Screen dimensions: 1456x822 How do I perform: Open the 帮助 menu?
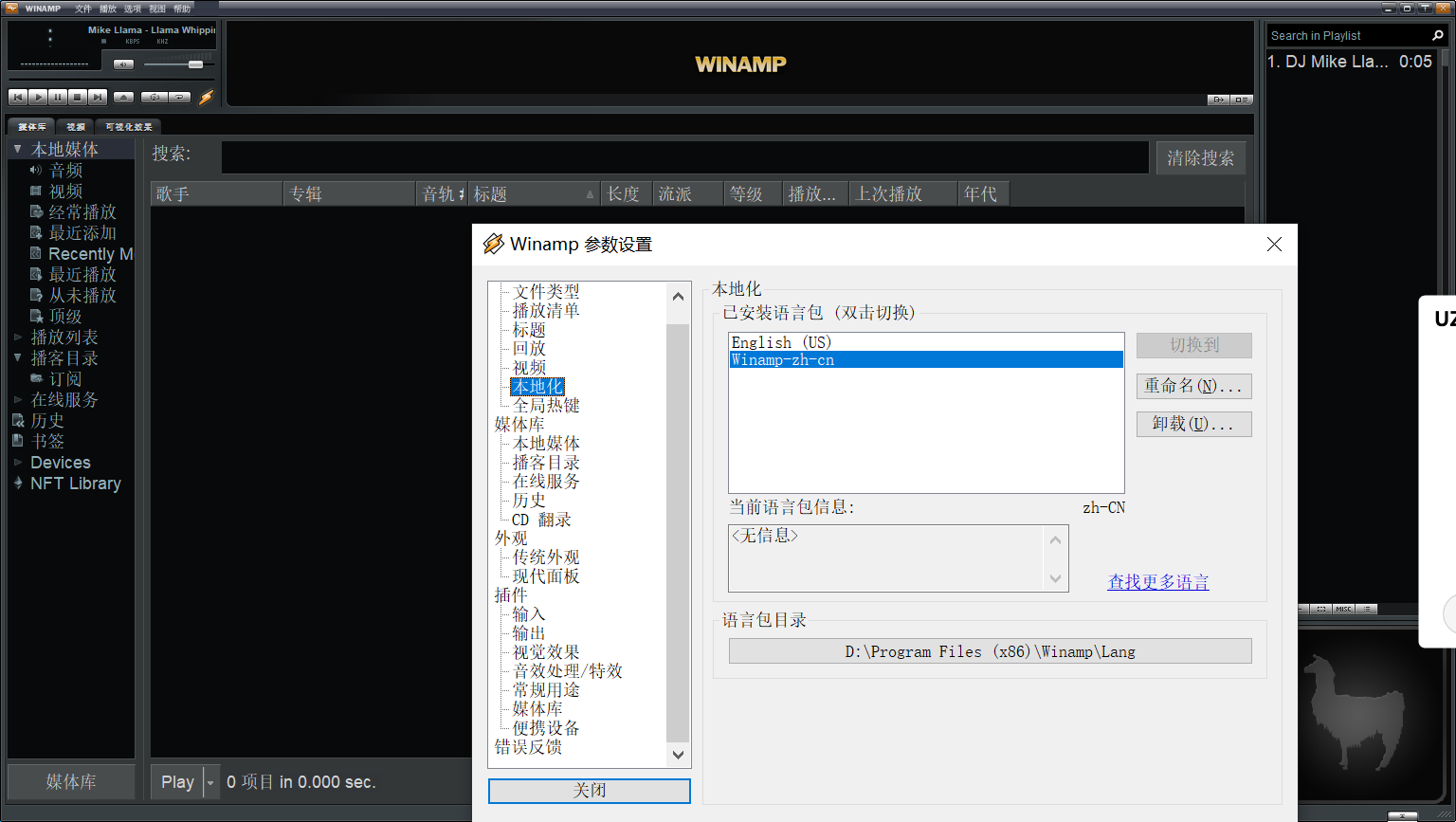[x=182, y=9]
